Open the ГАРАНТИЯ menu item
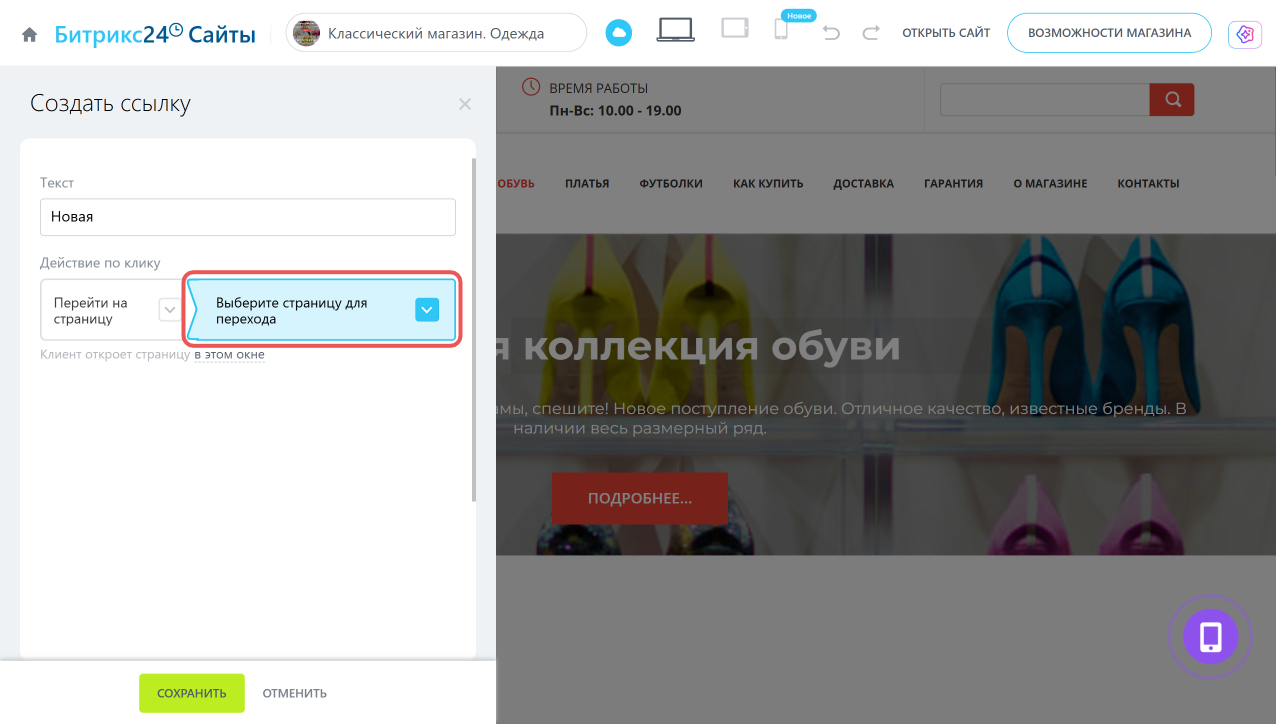 954,184
